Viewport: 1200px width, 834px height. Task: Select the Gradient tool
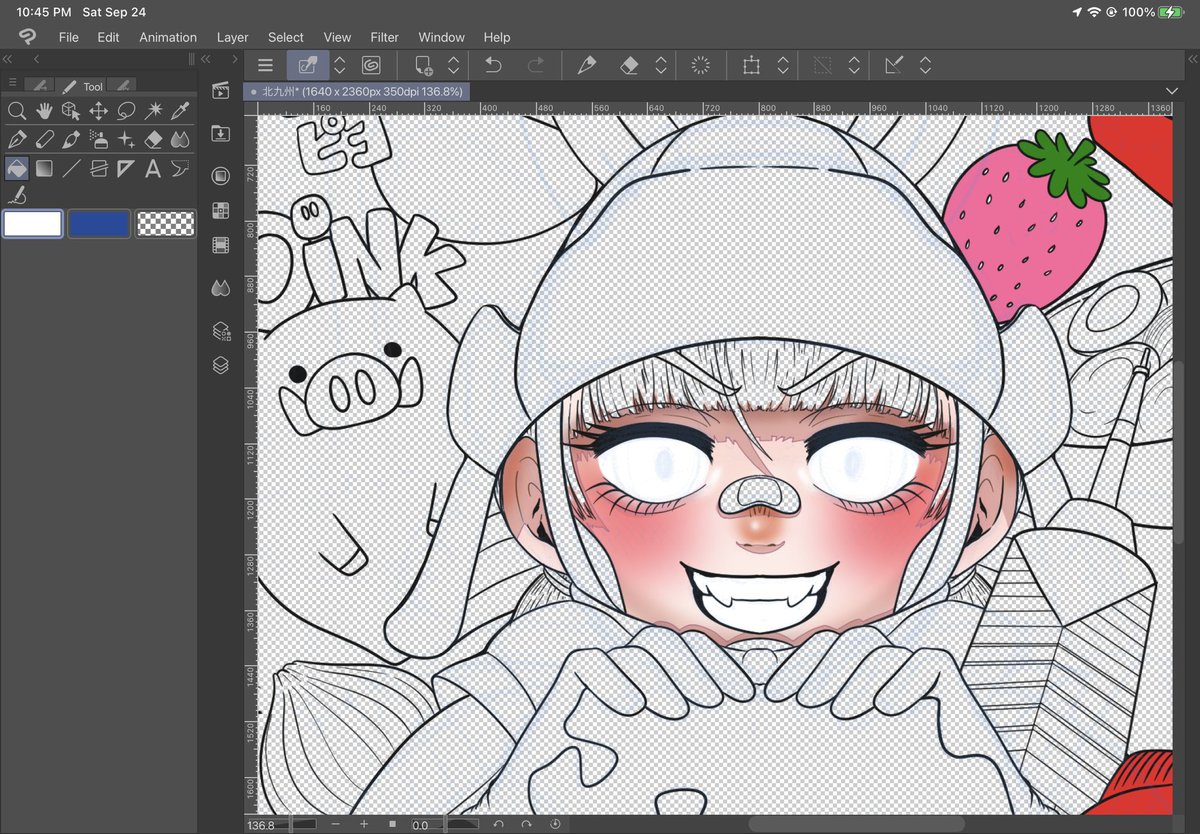tap(44, 168)
